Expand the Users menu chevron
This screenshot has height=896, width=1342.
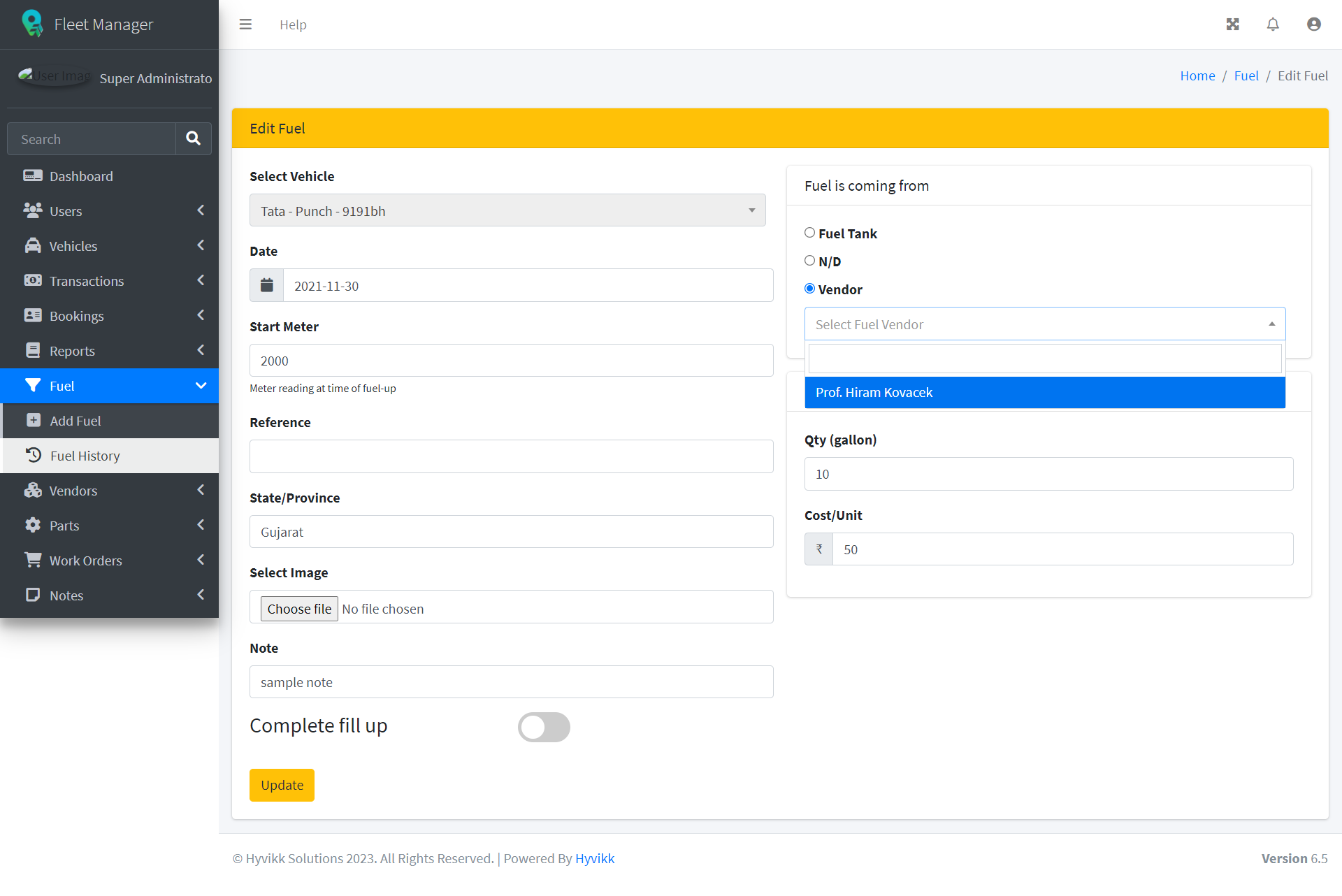pos(201,210)
